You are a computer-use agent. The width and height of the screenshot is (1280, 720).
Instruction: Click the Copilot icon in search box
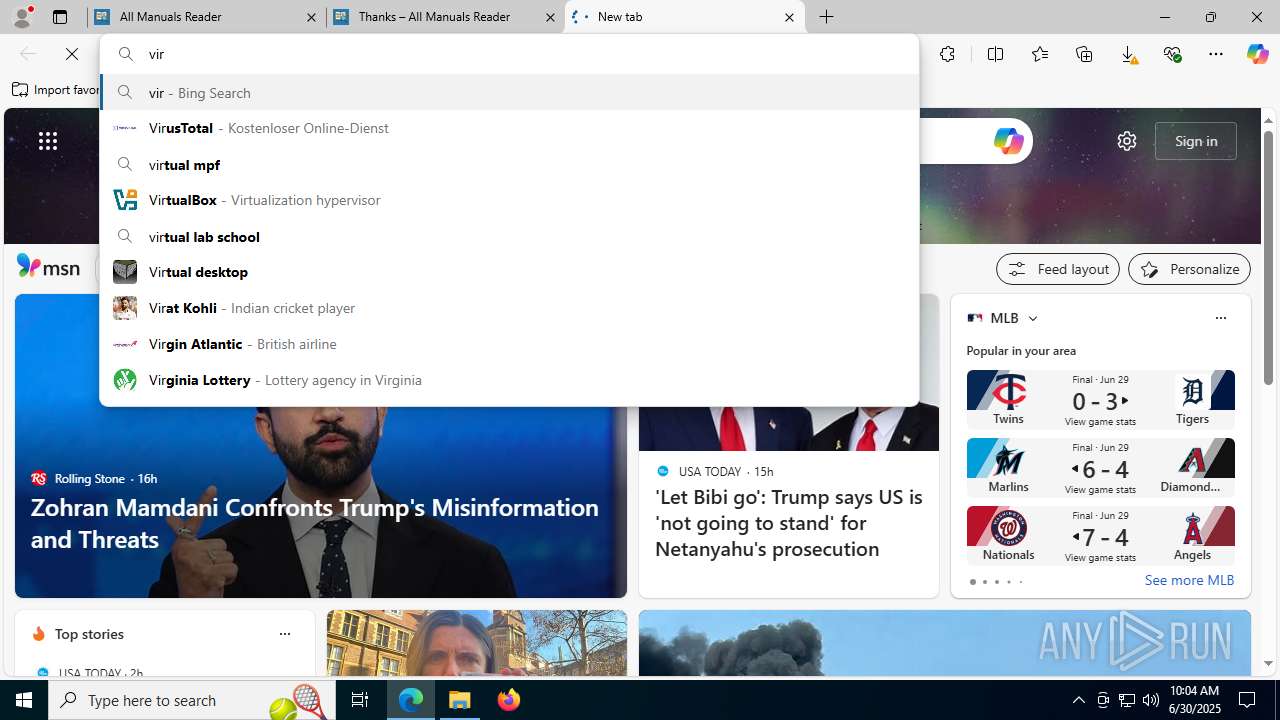pos(1008,141)
